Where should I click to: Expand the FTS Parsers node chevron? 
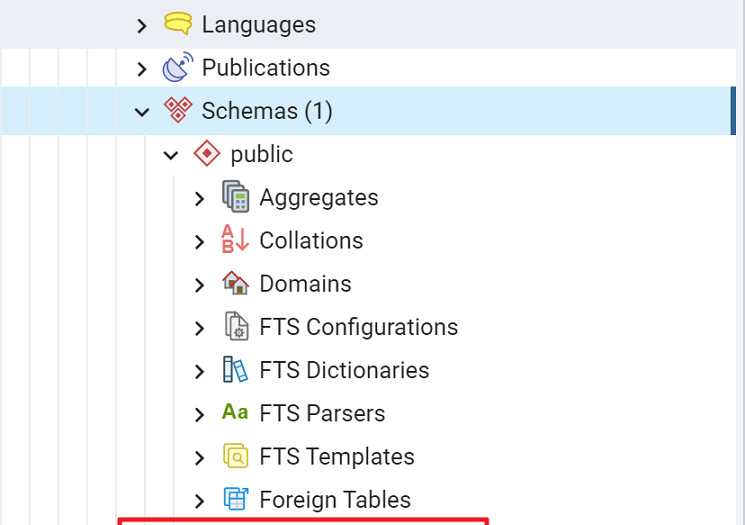(200, 415)
